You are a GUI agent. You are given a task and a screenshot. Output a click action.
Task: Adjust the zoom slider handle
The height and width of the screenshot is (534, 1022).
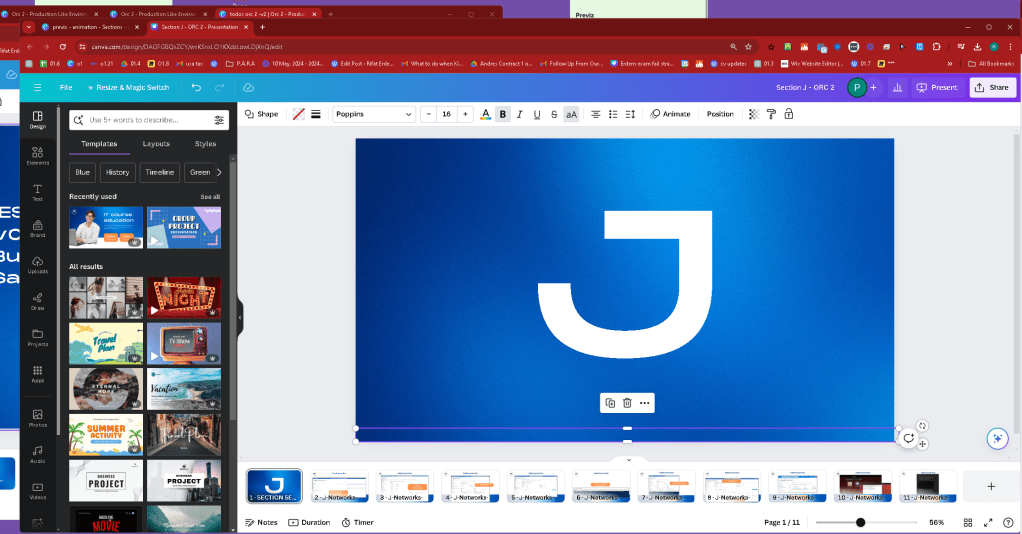click(860, 522)
